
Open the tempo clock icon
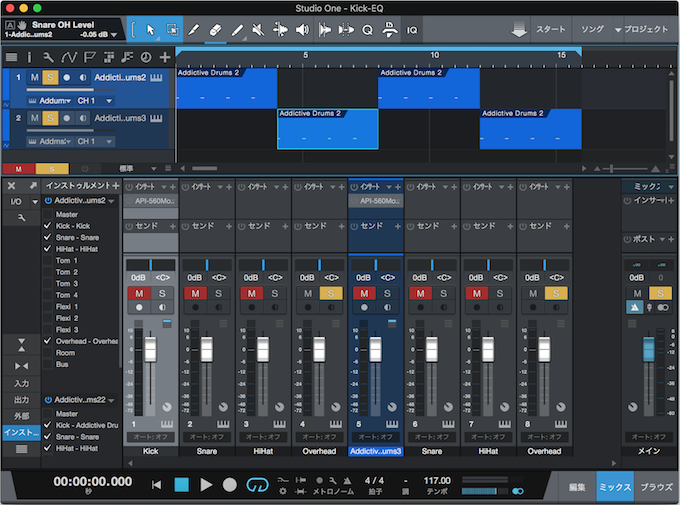point(146,57)
